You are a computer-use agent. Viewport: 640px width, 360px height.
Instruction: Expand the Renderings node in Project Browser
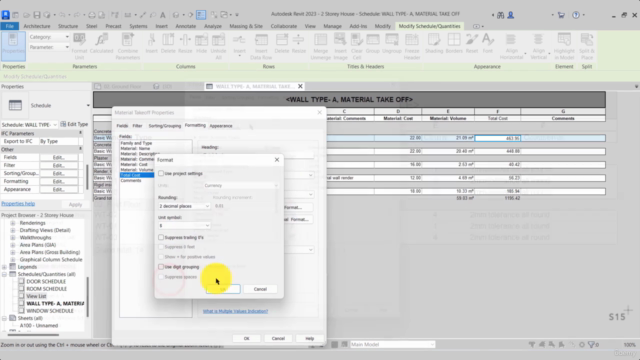pos(13,223)
